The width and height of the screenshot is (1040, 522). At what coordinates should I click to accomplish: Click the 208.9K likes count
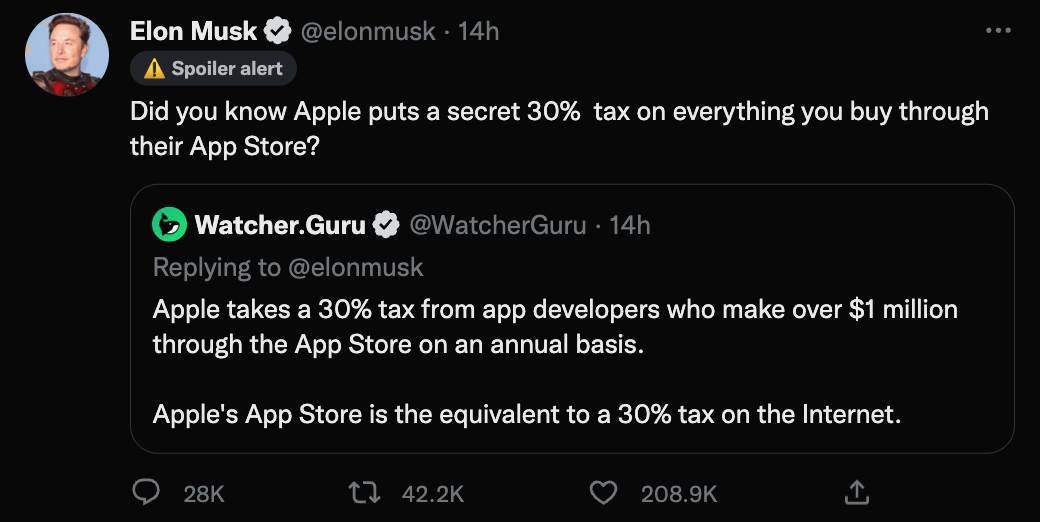click(x=679, y=493)
